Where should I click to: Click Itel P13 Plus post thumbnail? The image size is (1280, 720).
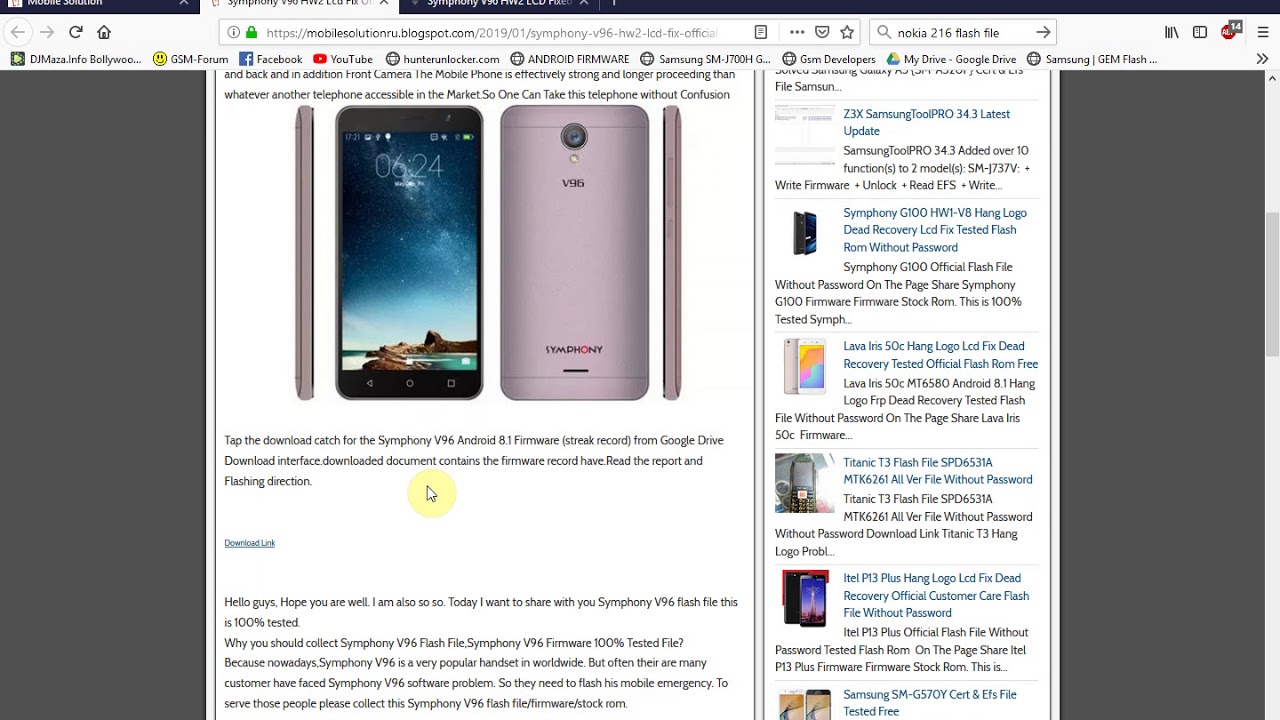pyautogui.click(x=805, y=598)
